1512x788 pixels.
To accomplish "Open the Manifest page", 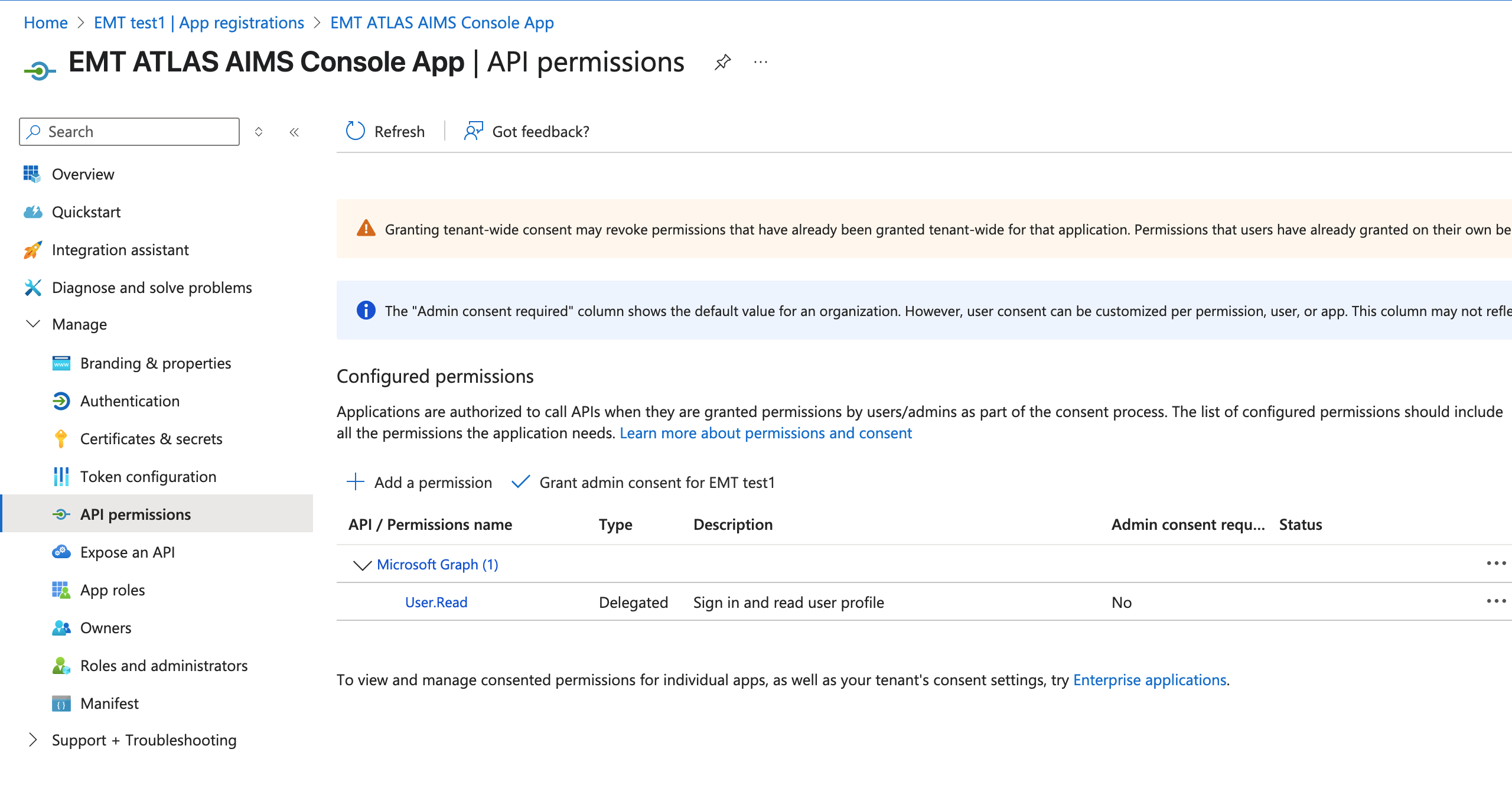I will pyautogui.click(x=109, y=704).
